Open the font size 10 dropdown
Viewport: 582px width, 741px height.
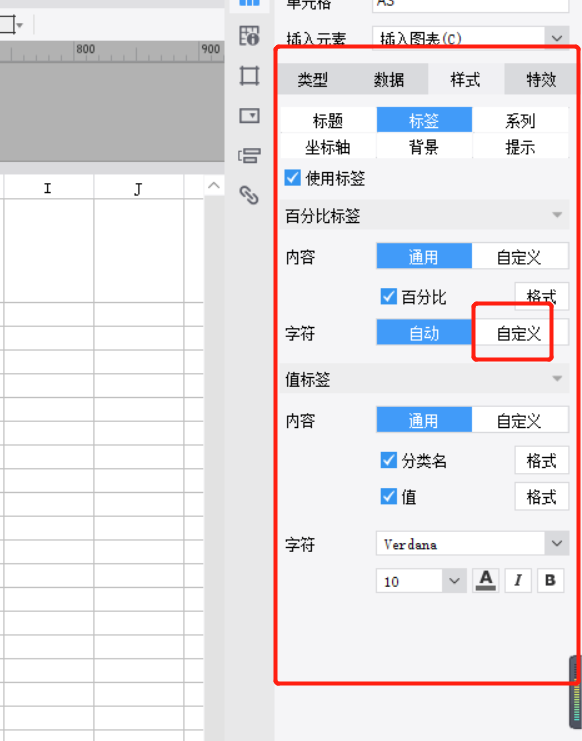pyautogui.click(x=454, y=581)
